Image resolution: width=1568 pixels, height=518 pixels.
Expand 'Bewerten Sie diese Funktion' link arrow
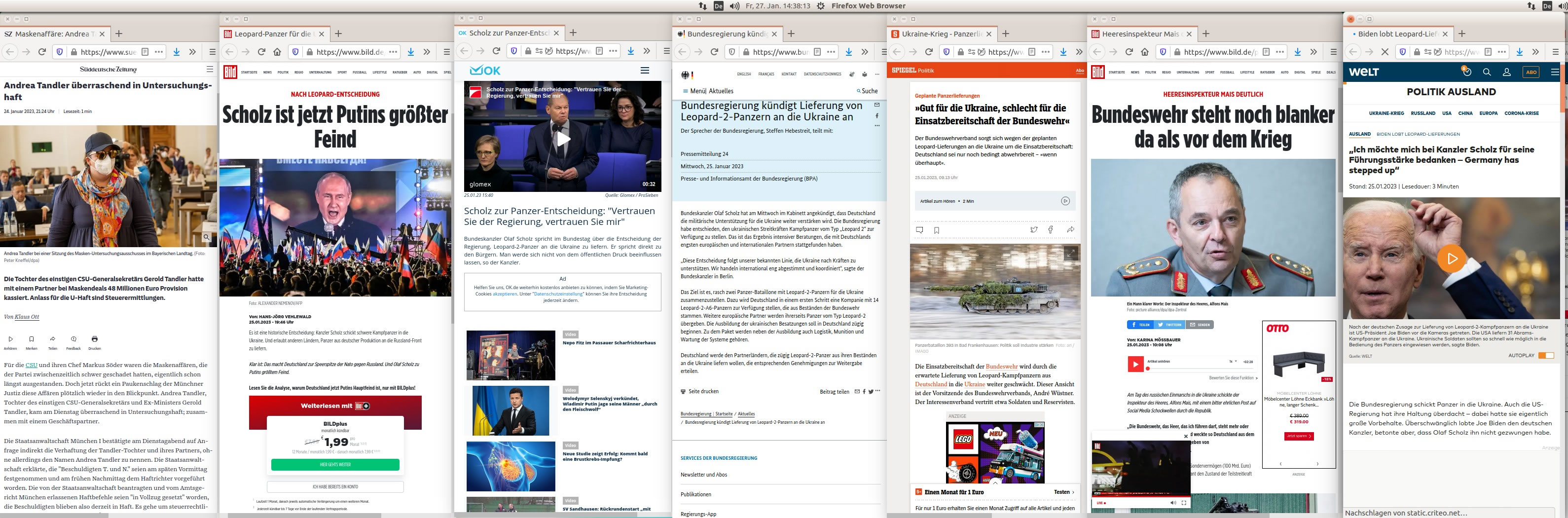tap(1256, 378)
